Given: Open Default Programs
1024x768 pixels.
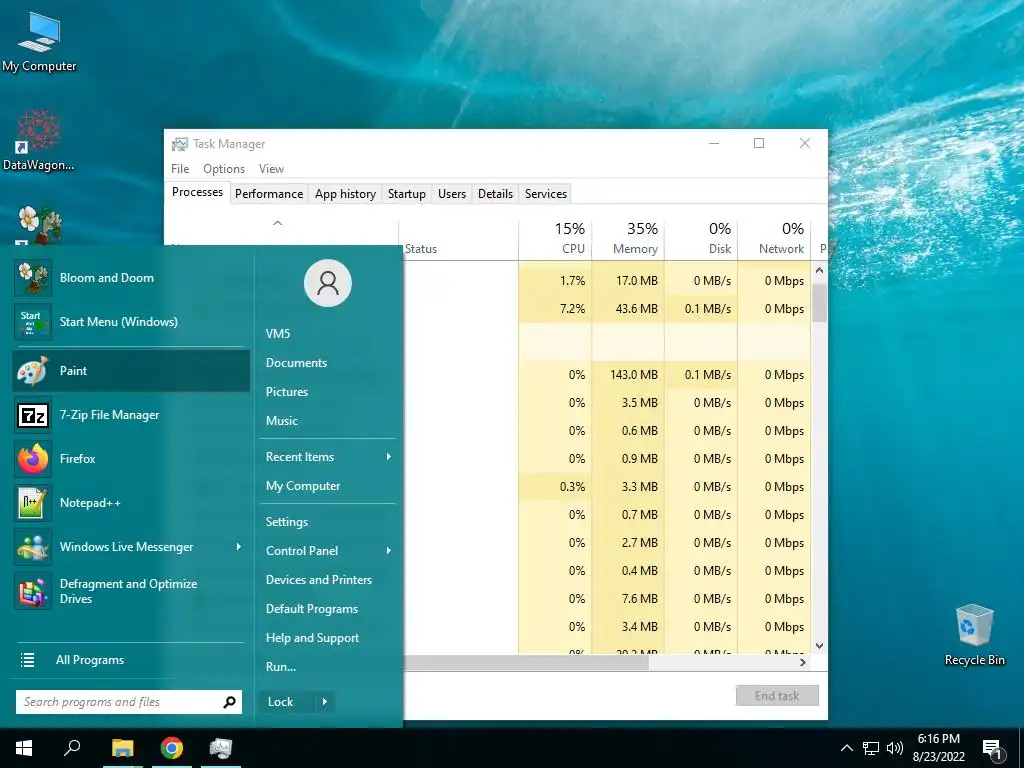Looking at the screenshot, I should tap(312, 609).
